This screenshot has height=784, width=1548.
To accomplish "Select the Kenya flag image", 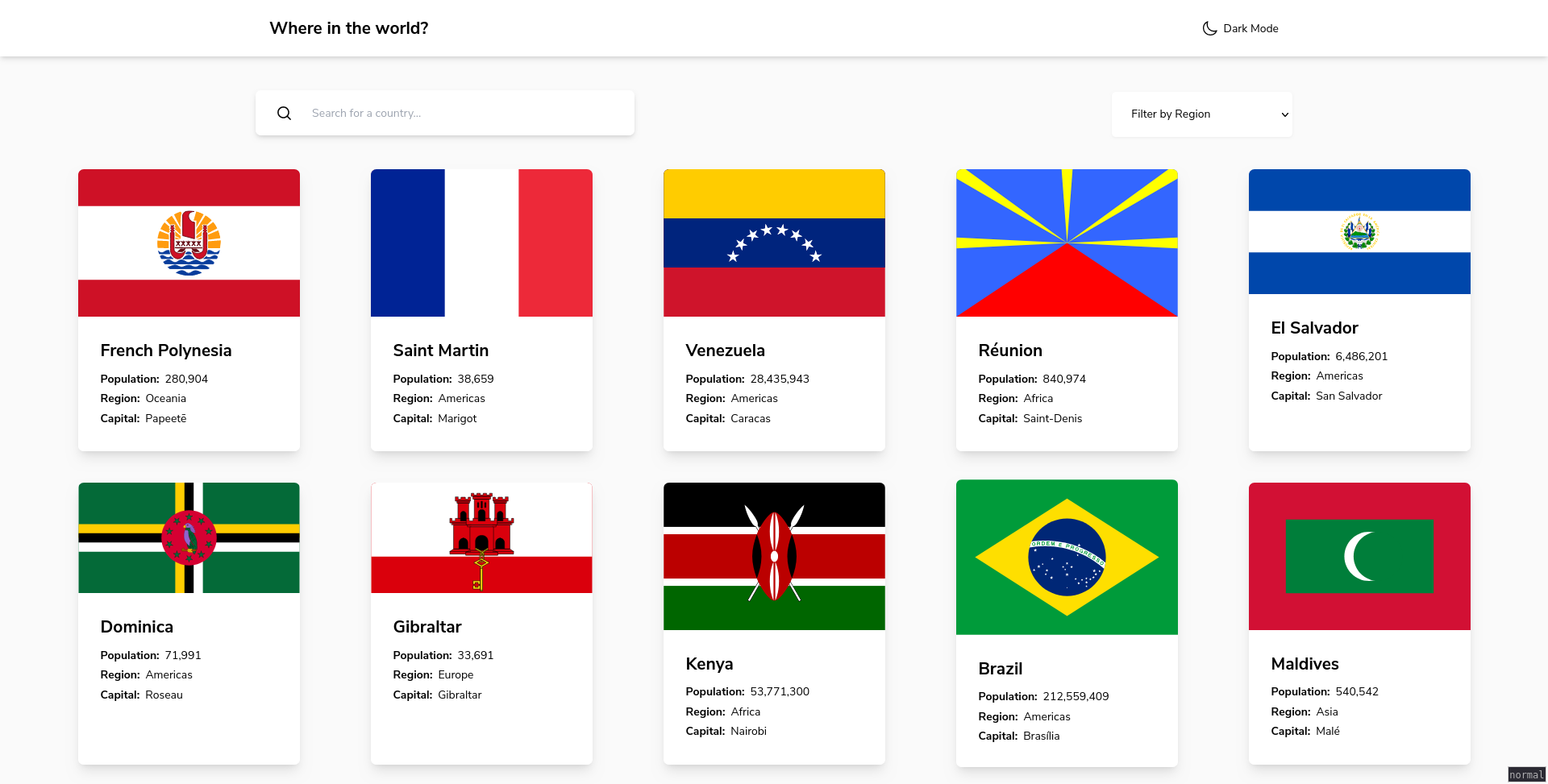I will pyautogui.click(x=774, y=556).
